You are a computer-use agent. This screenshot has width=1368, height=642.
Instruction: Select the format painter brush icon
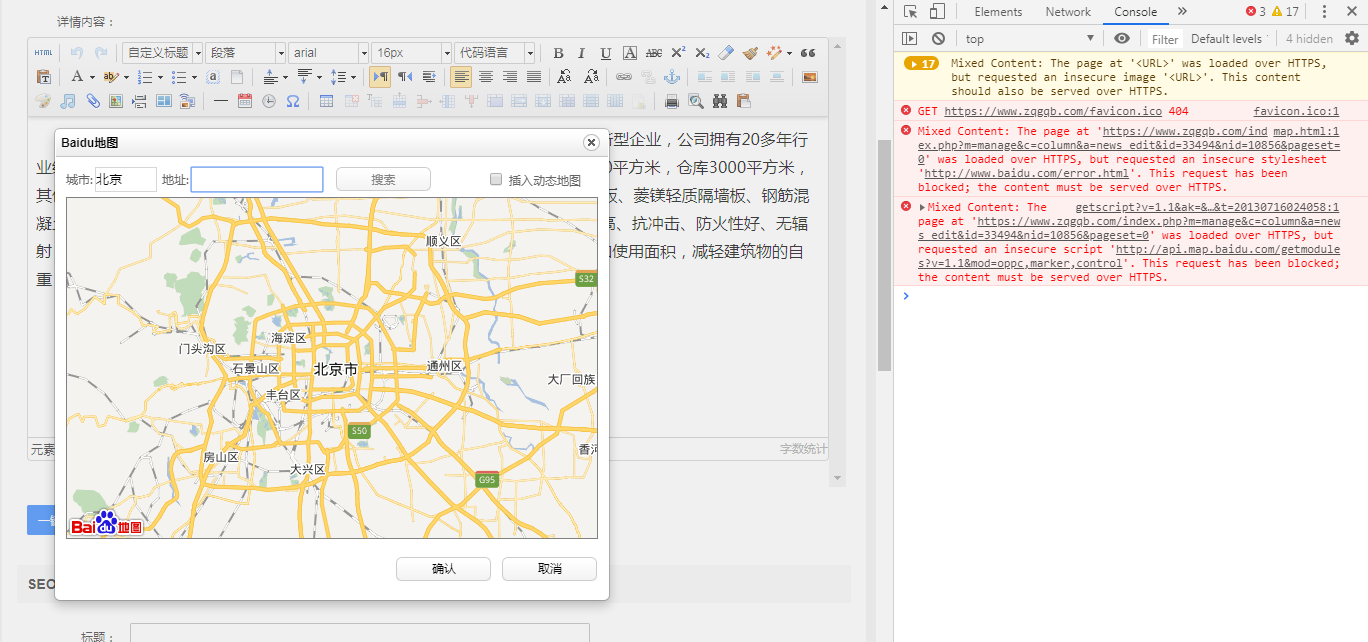point(750,53)
